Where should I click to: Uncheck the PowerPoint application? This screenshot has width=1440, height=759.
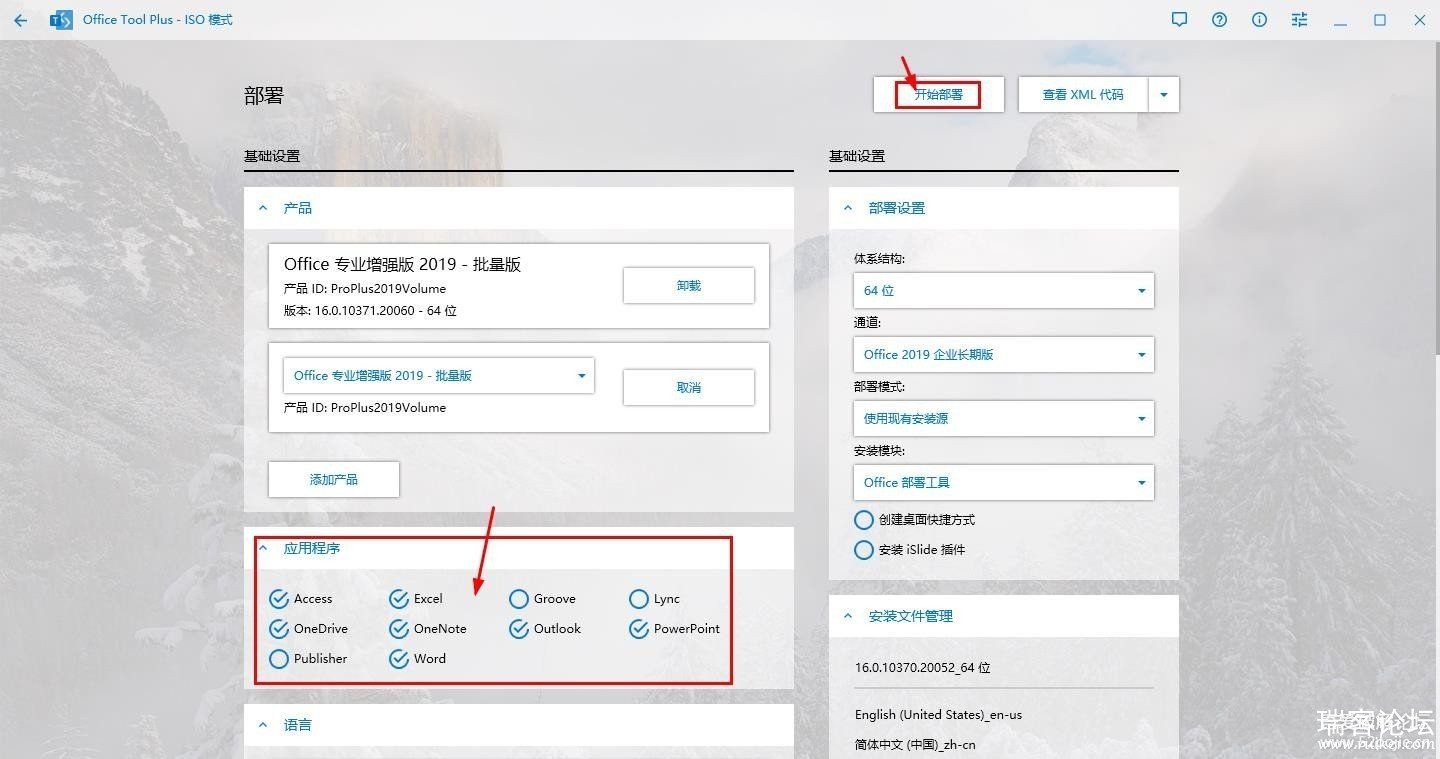[x=639, y=629]
